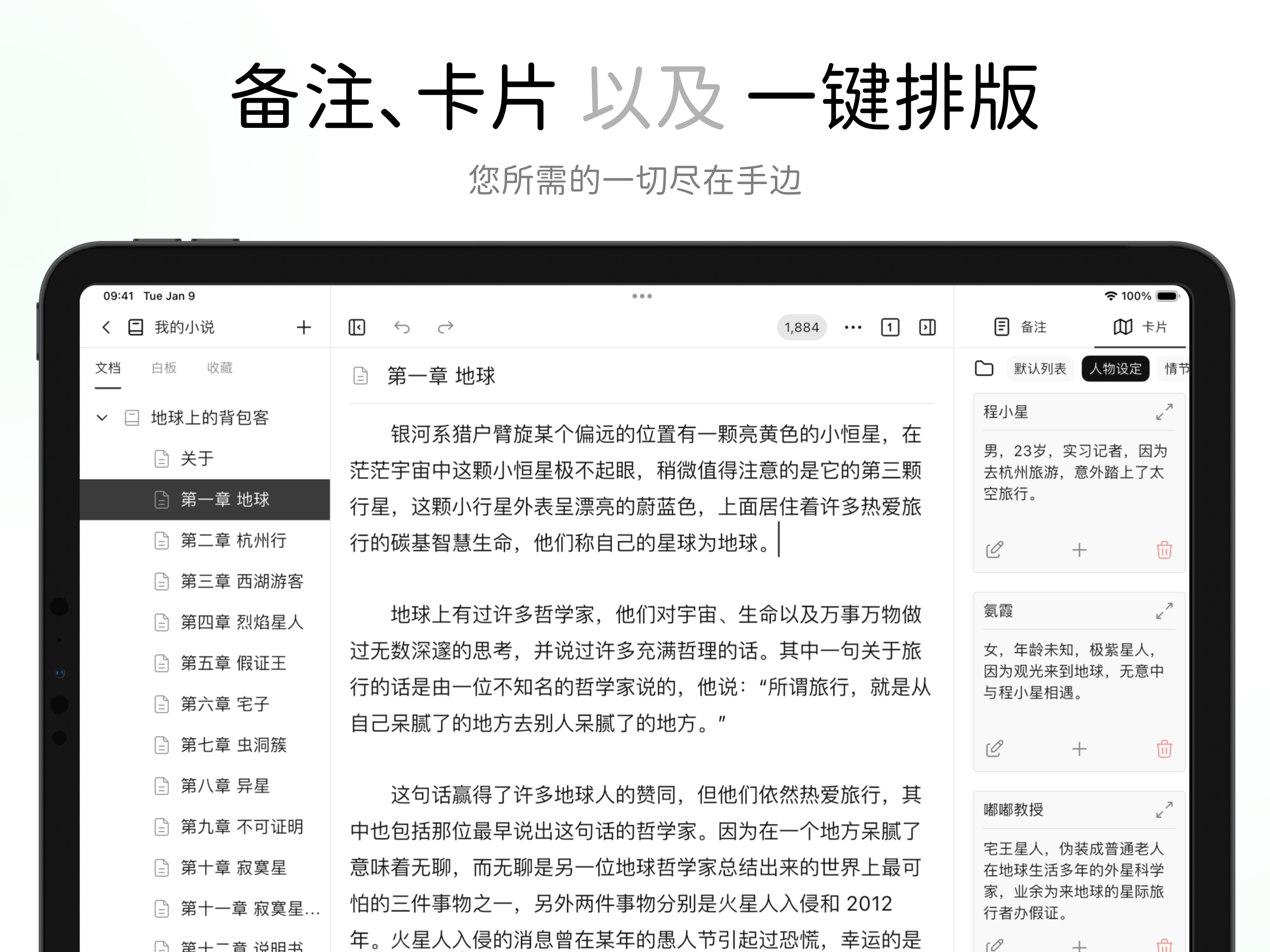Toggle the left sidebar panel icon

click(357, 327)
